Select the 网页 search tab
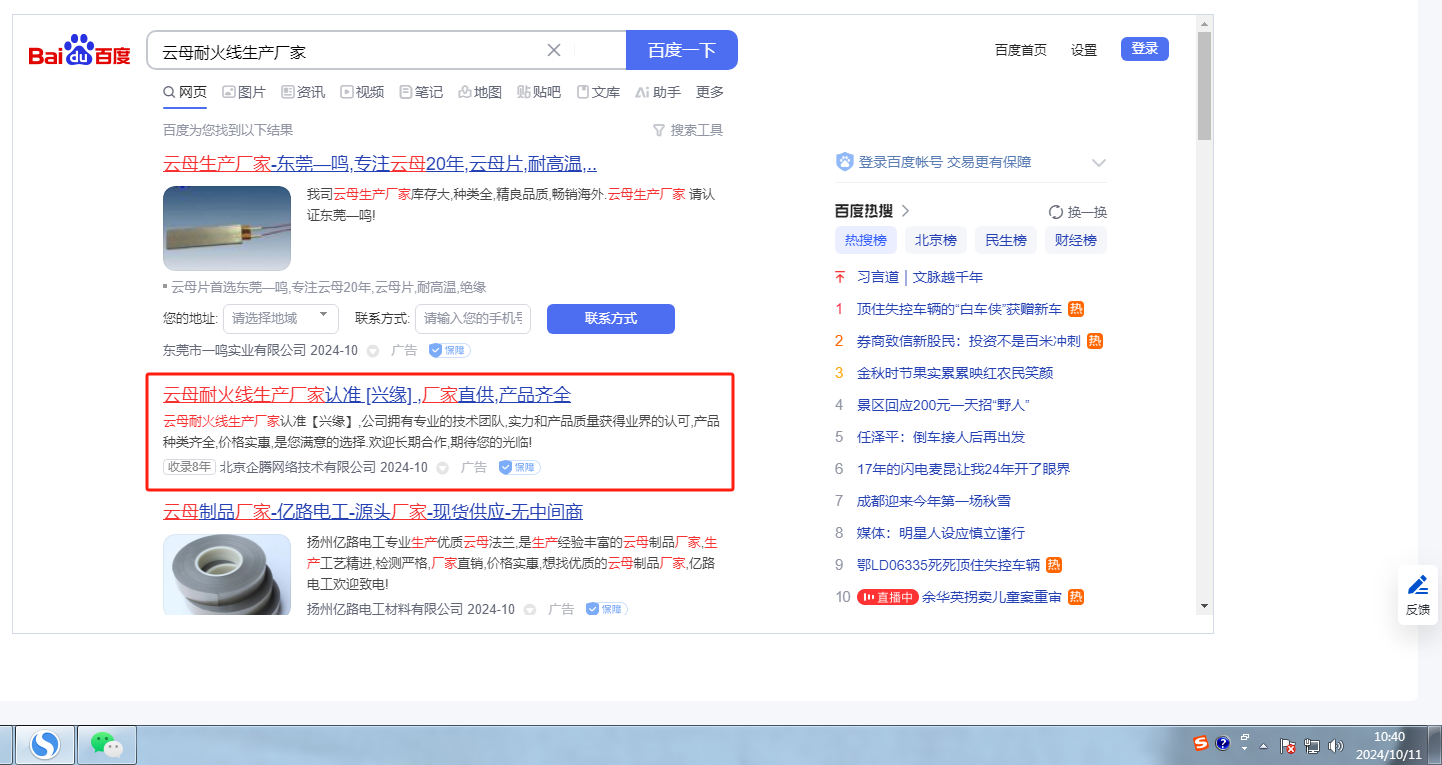1442x765 pixels. click(185, 92)
